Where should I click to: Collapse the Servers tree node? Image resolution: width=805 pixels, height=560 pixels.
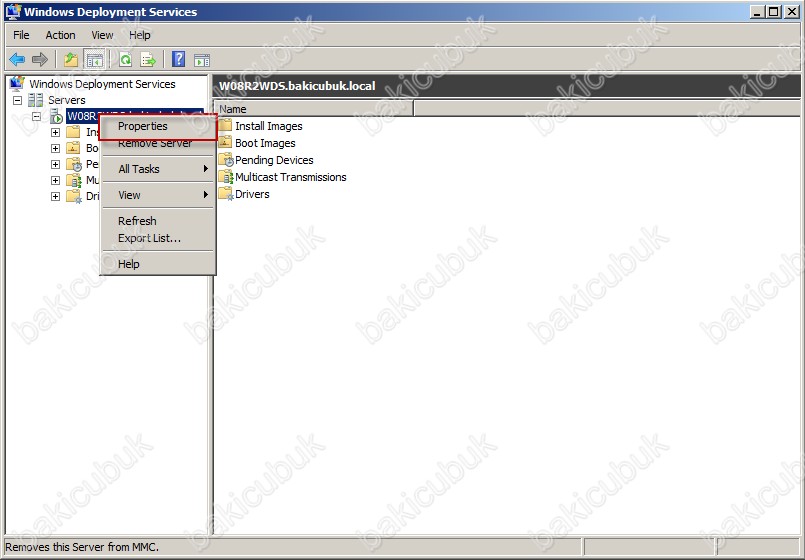click(x=17, y=100)
